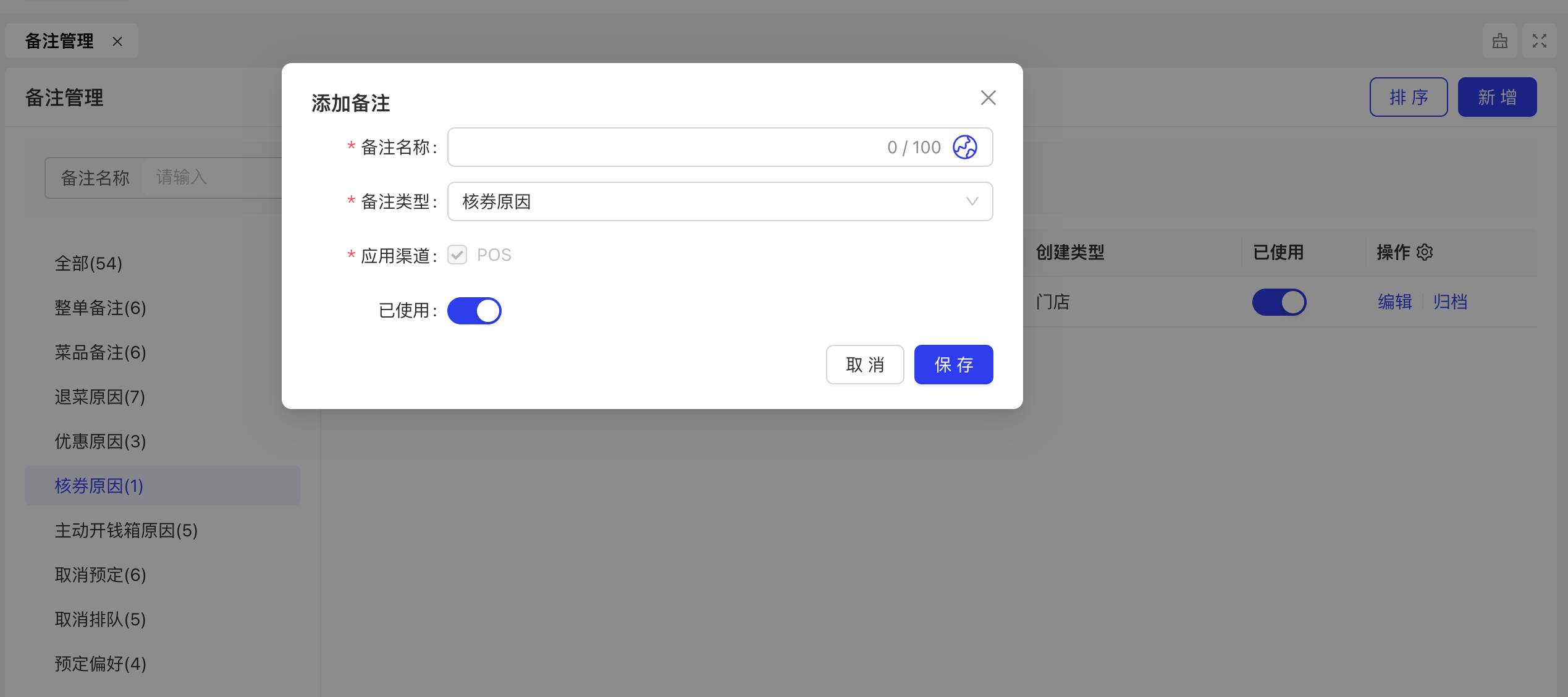Close the 添加备注 dialog with X icon

[988, 98]
